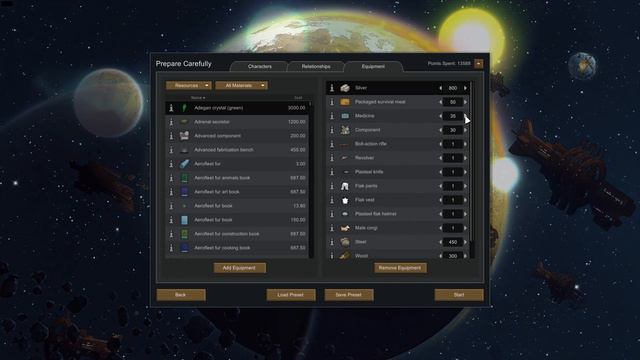Increase Packaged survival meal count
640x360 pixels.
(465, 102)
